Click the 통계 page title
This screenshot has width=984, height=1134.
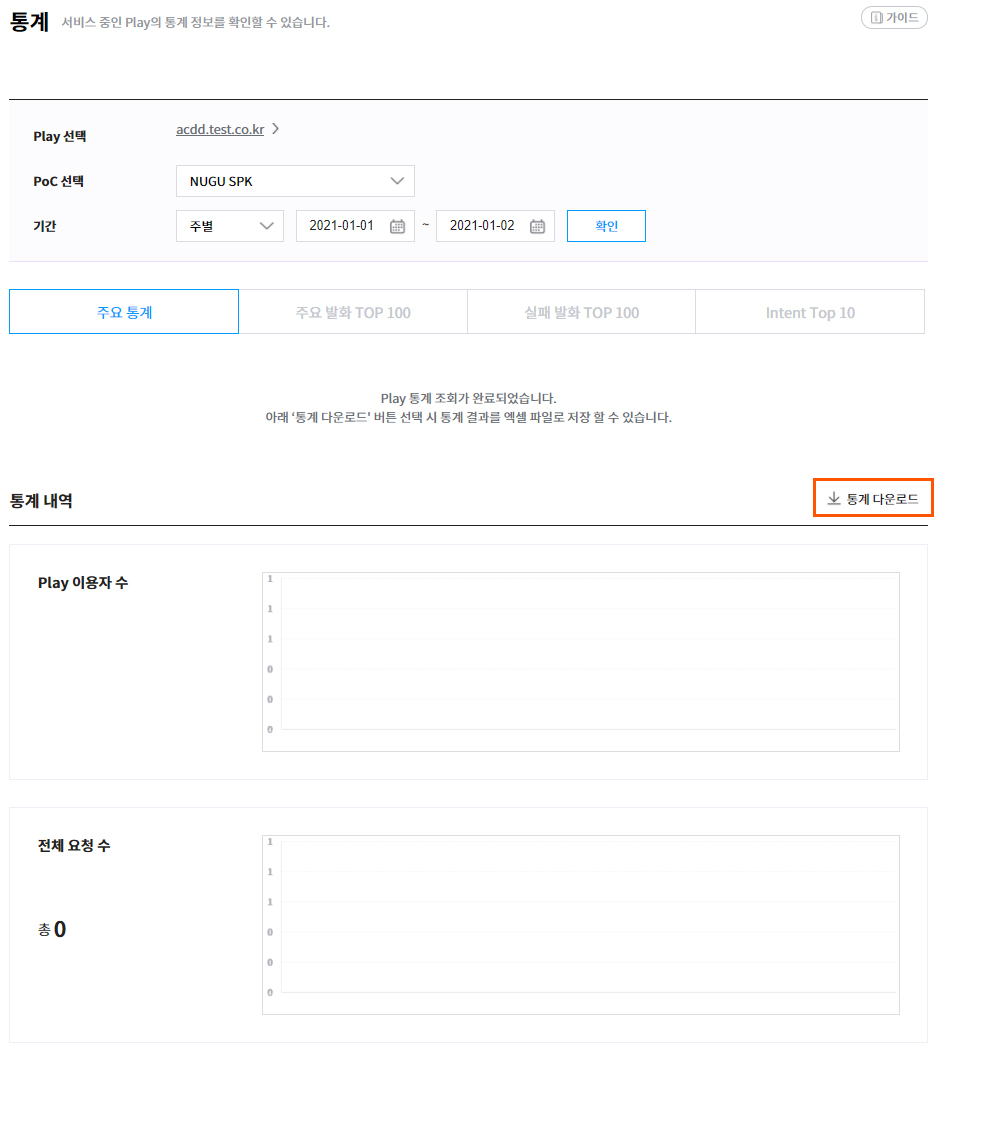30,21
